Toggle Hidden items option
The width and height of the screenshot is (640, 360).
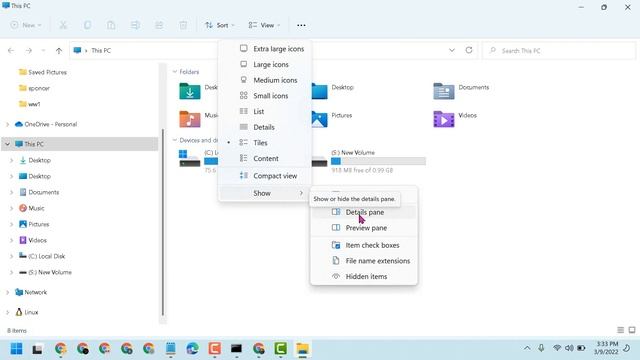point(364,276)
